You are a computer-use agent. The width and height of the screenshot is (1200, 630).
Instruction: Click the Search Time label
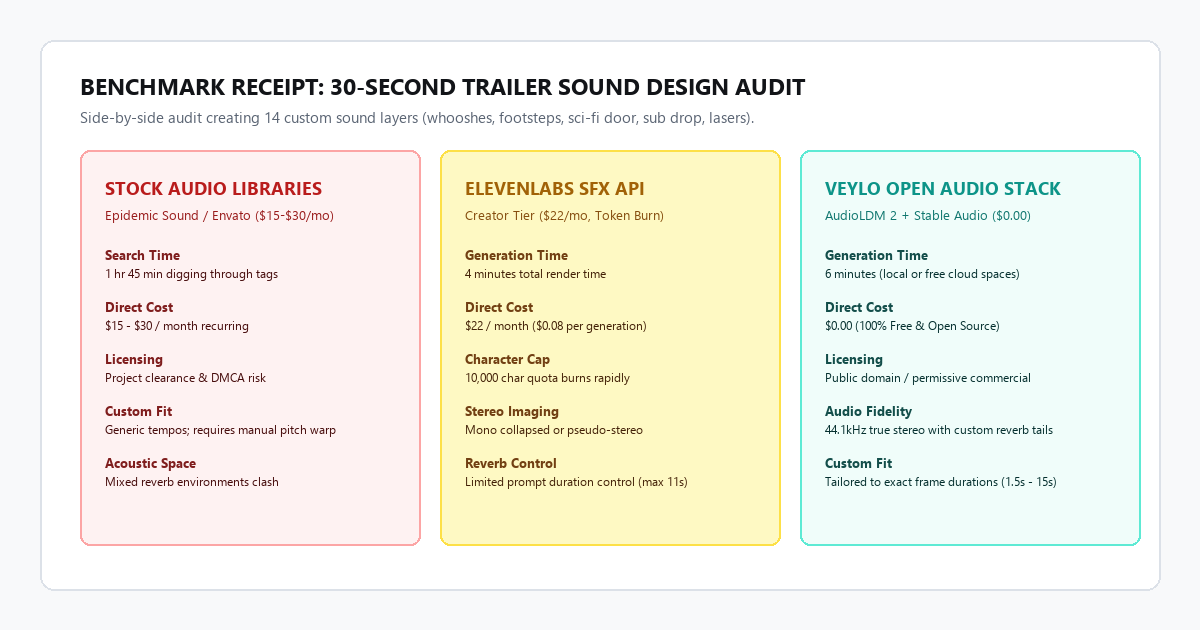[142, 255]
